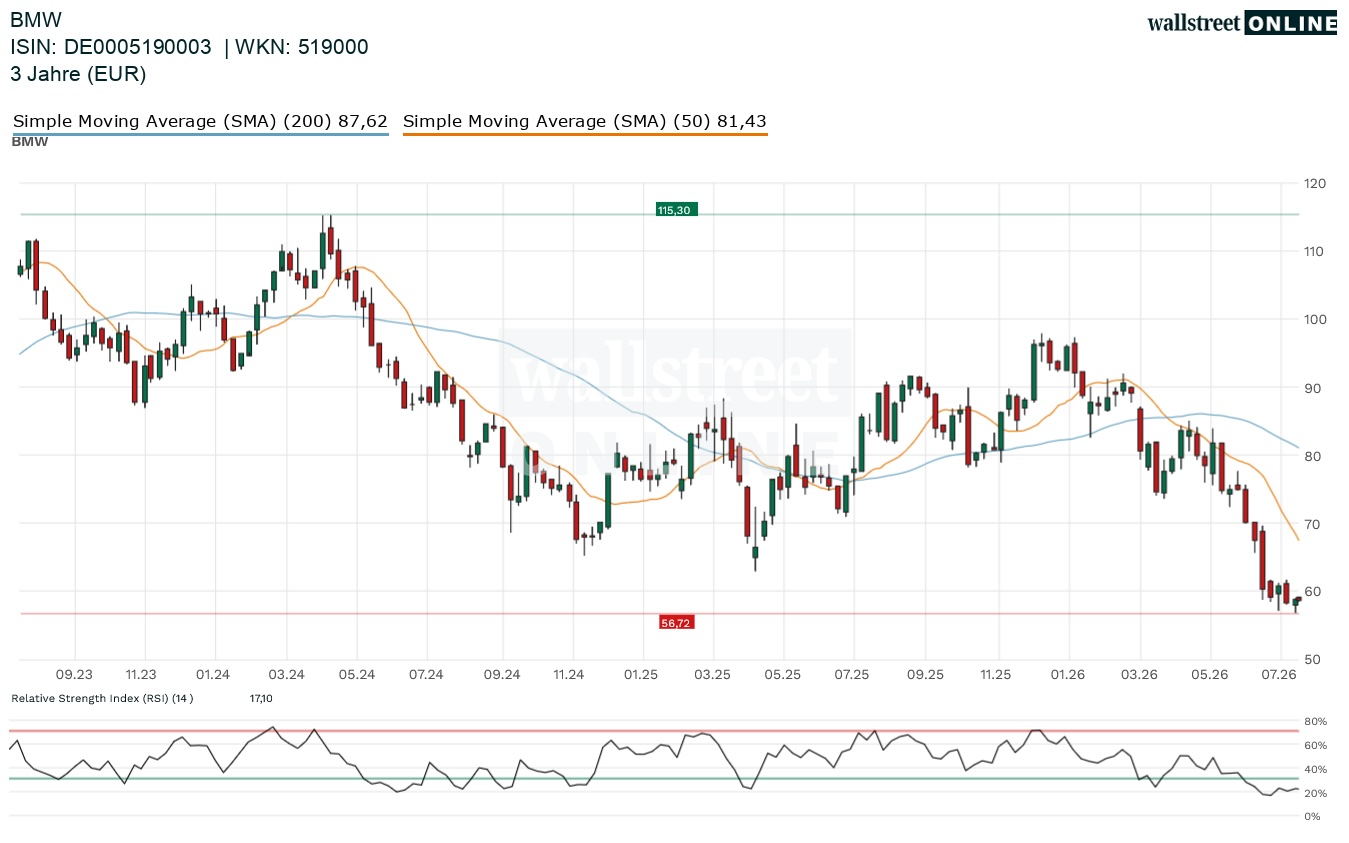Select the SMA (50) 81,43 legend entry
This screenshot has width=1349, height=843.
coord(585,122)
